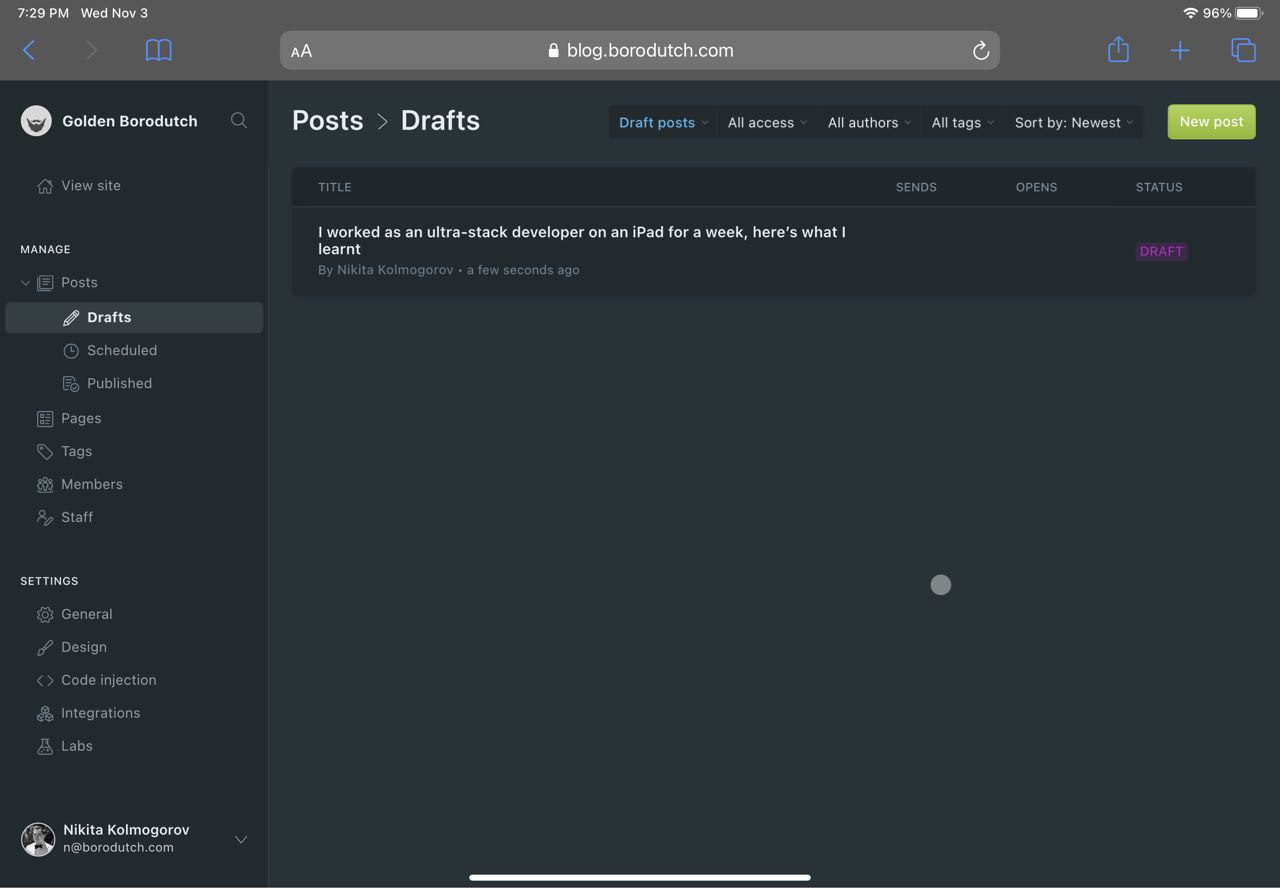Viewport: 1280px width, 889px height.
Task: Click the Staff person-pen icon
Action: coord(45,518)
